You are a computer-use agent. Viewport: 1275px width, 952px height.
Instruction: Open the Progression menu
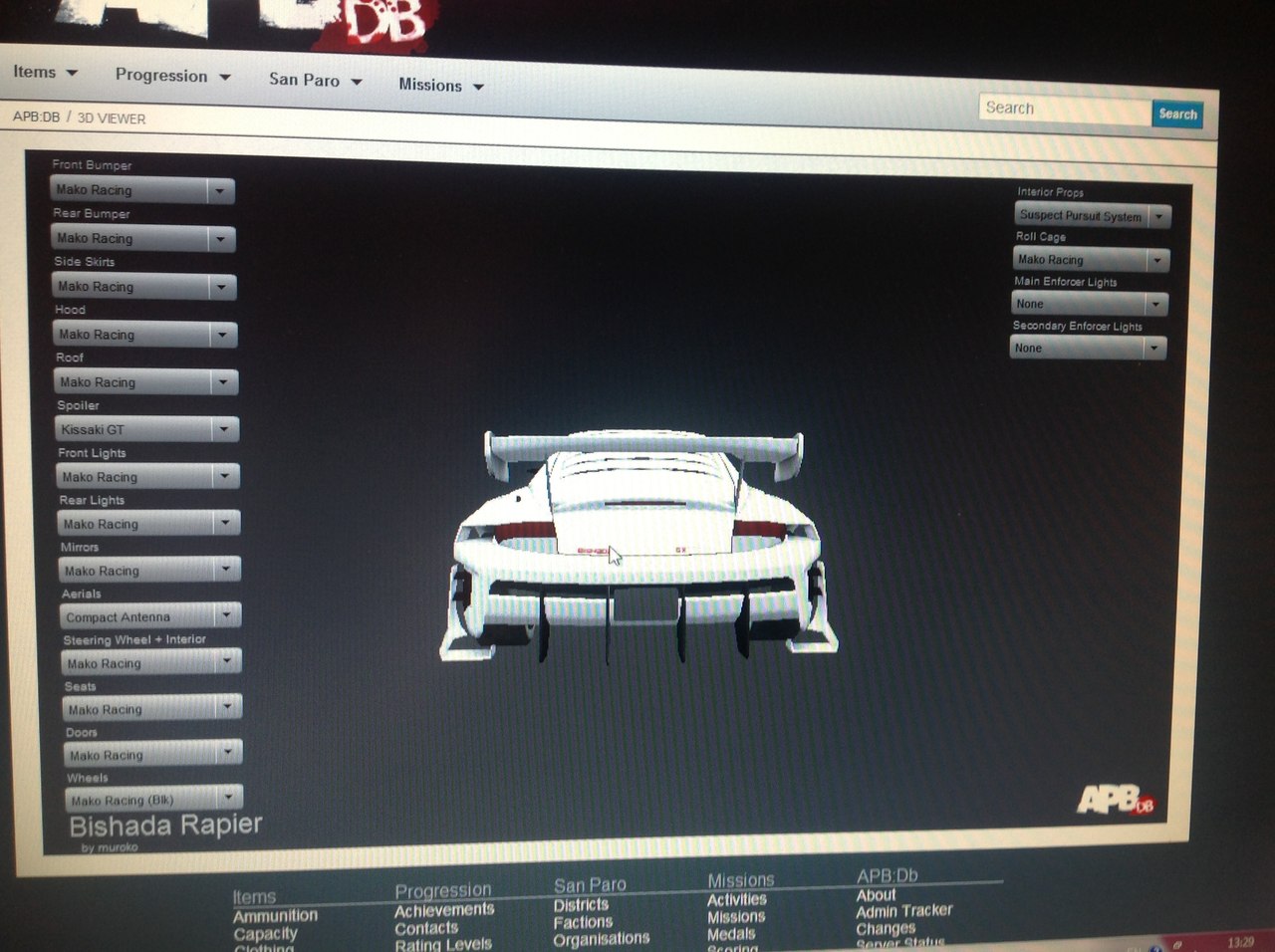(x=172, y=77)
